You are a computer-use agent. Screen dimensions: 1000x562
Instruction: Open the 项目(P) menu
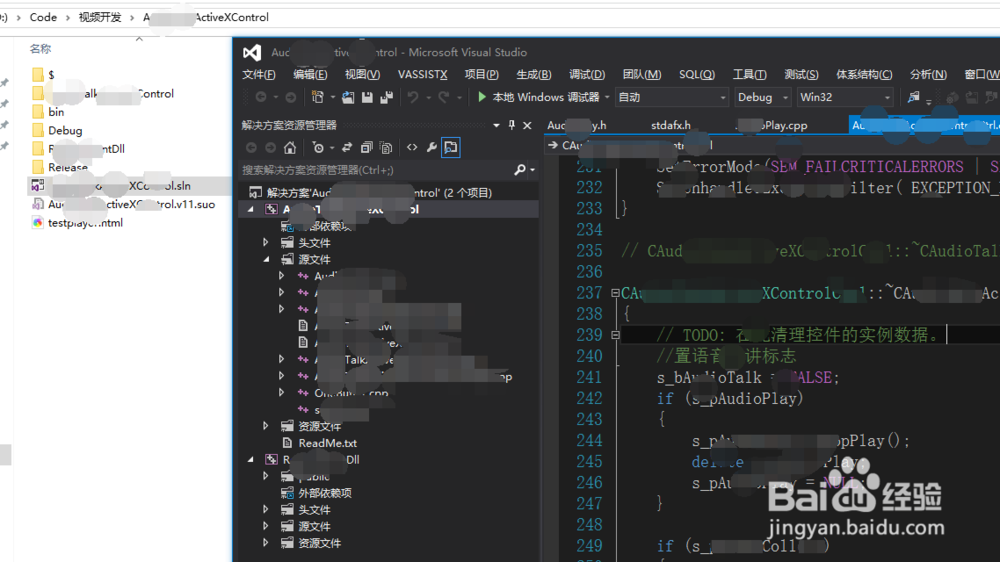tap(482, 75)
